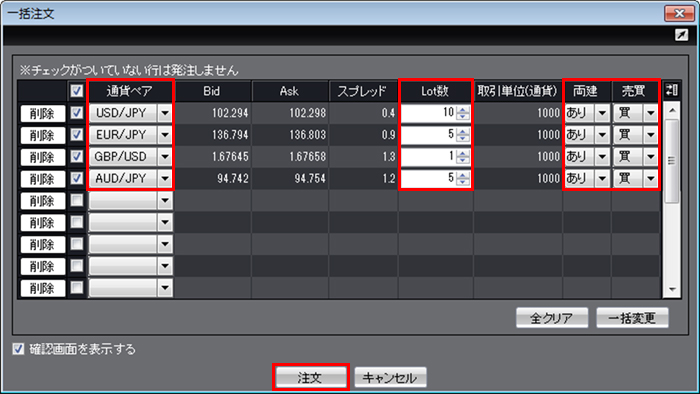The image size is (700, 394).
Task: Open 両建 dropdown in AUD/JPY row
Action: (x=602, y=179)
